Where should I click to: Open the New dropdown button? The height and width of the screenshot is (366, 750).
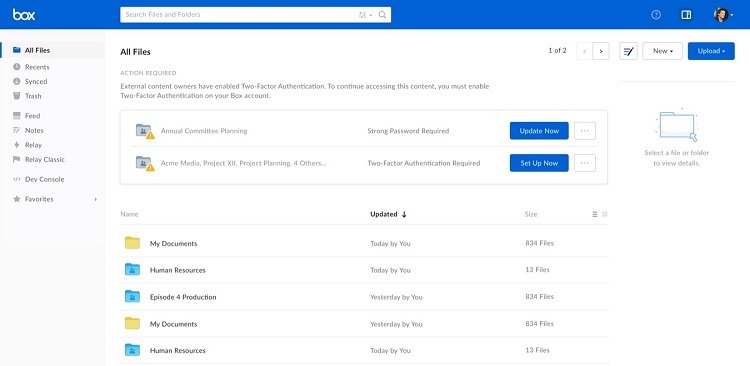coord(662,51)
